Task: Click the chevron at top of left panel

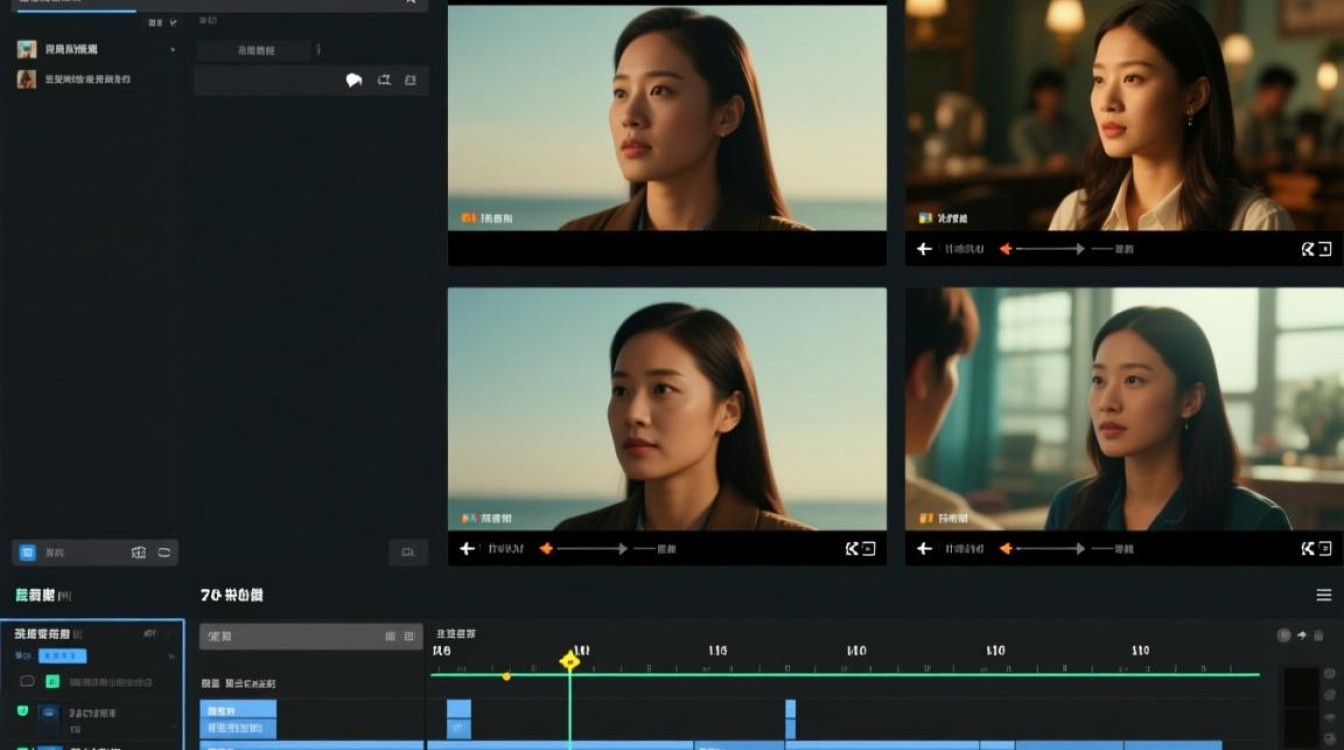Action: coord(174,22)
